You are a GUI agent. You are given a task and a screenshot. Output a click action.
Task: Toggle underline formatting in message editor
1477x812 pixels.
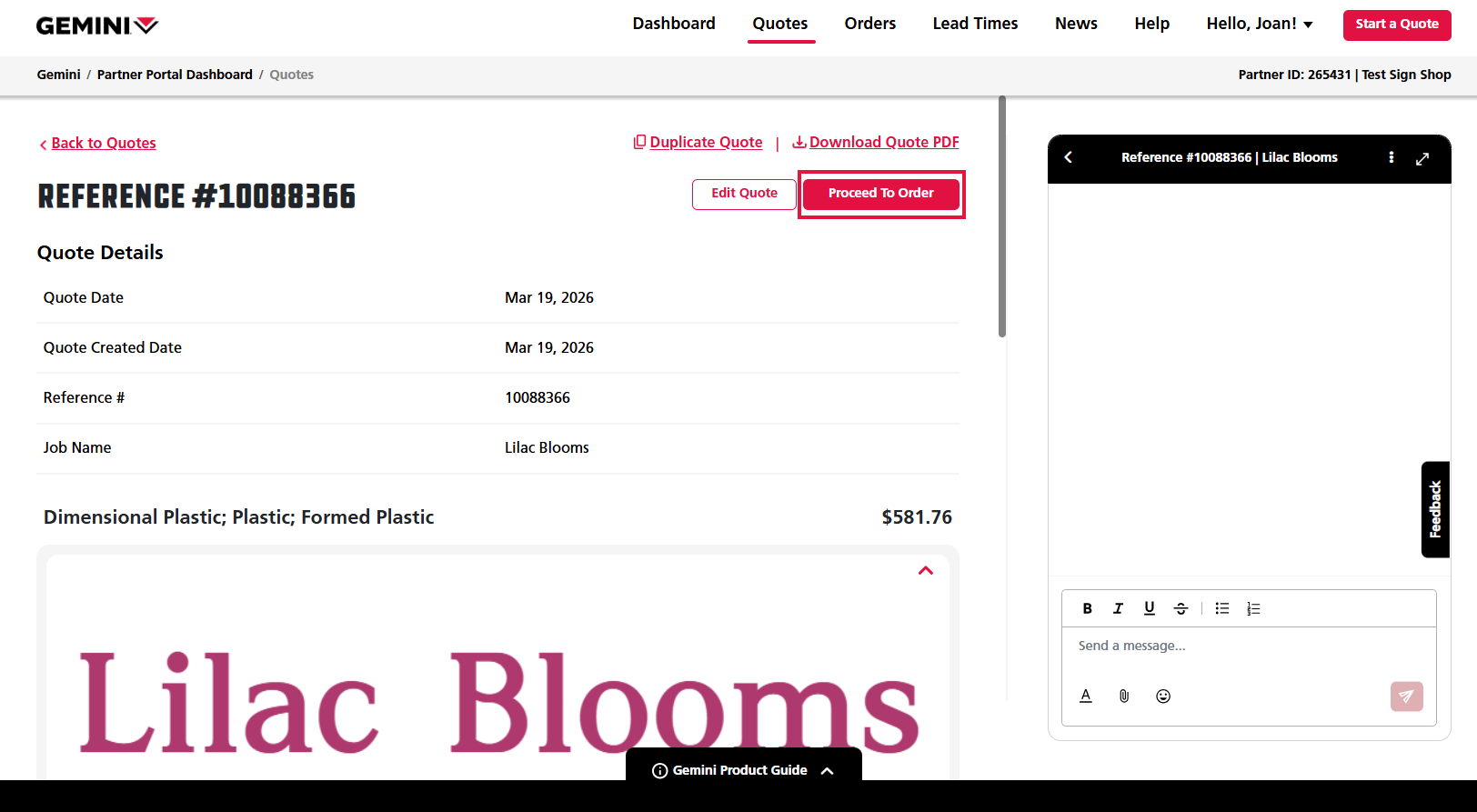click(x=1149, y=608)
